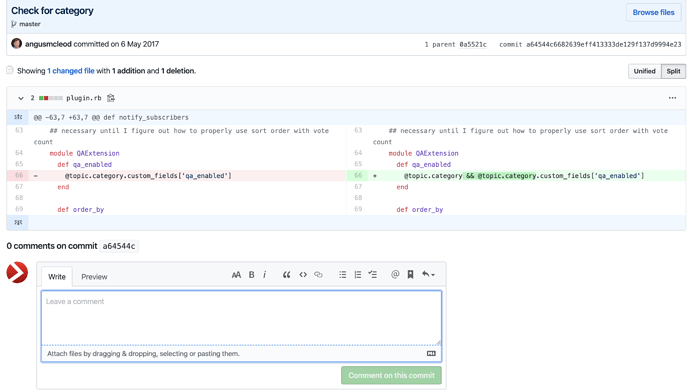Click the plugin.rb file name

84,98
